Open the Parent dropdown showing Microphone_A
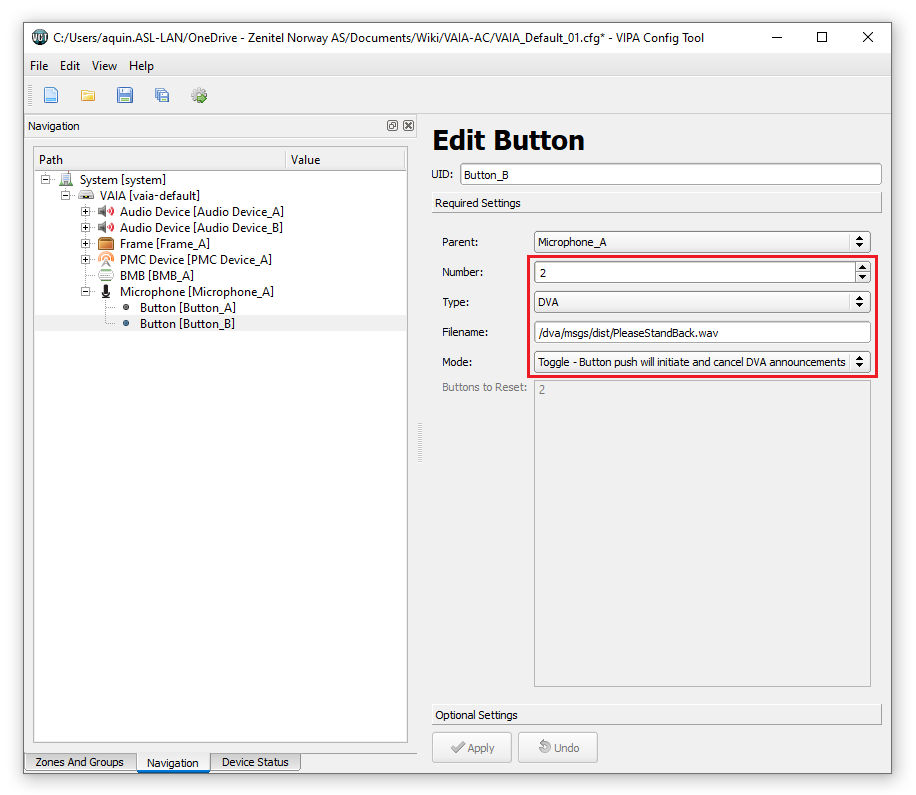The image size is (916, 795). [x=702, y=242]
